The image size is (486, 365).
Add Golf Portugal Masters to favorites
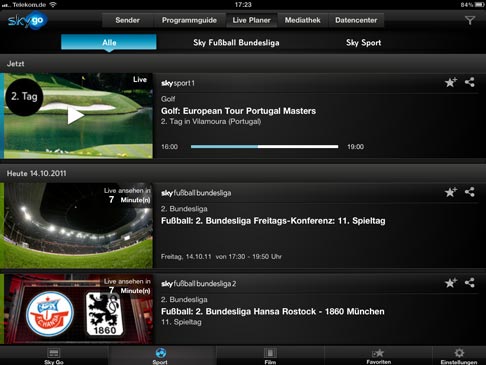coord(451,82)
